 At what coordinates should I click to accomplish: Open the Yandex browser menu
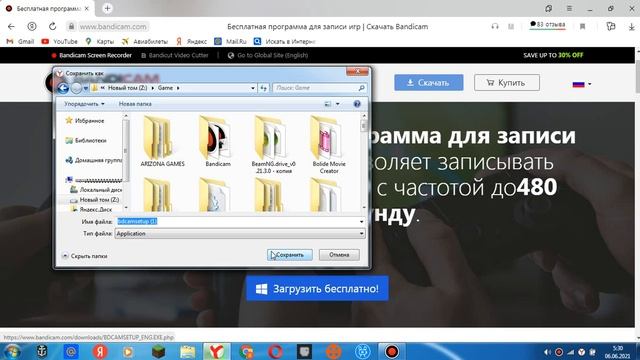pyautogui.click(x=569, y=8)
